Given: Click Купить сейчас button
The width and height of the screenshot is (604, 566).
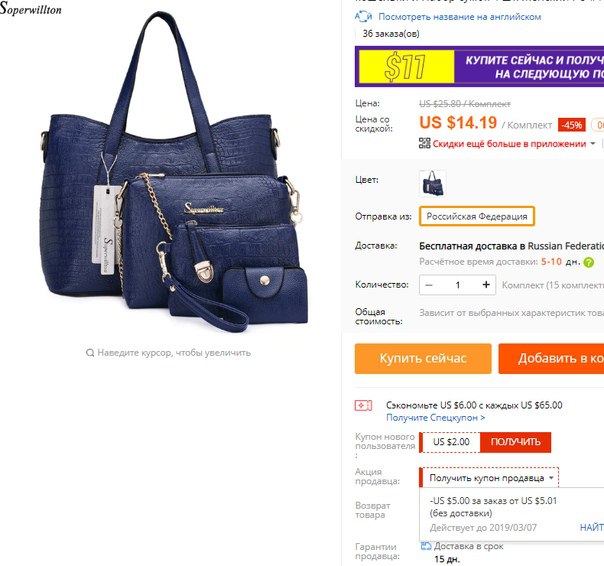Looking at the screenshot, I should [x=423, y=359].
